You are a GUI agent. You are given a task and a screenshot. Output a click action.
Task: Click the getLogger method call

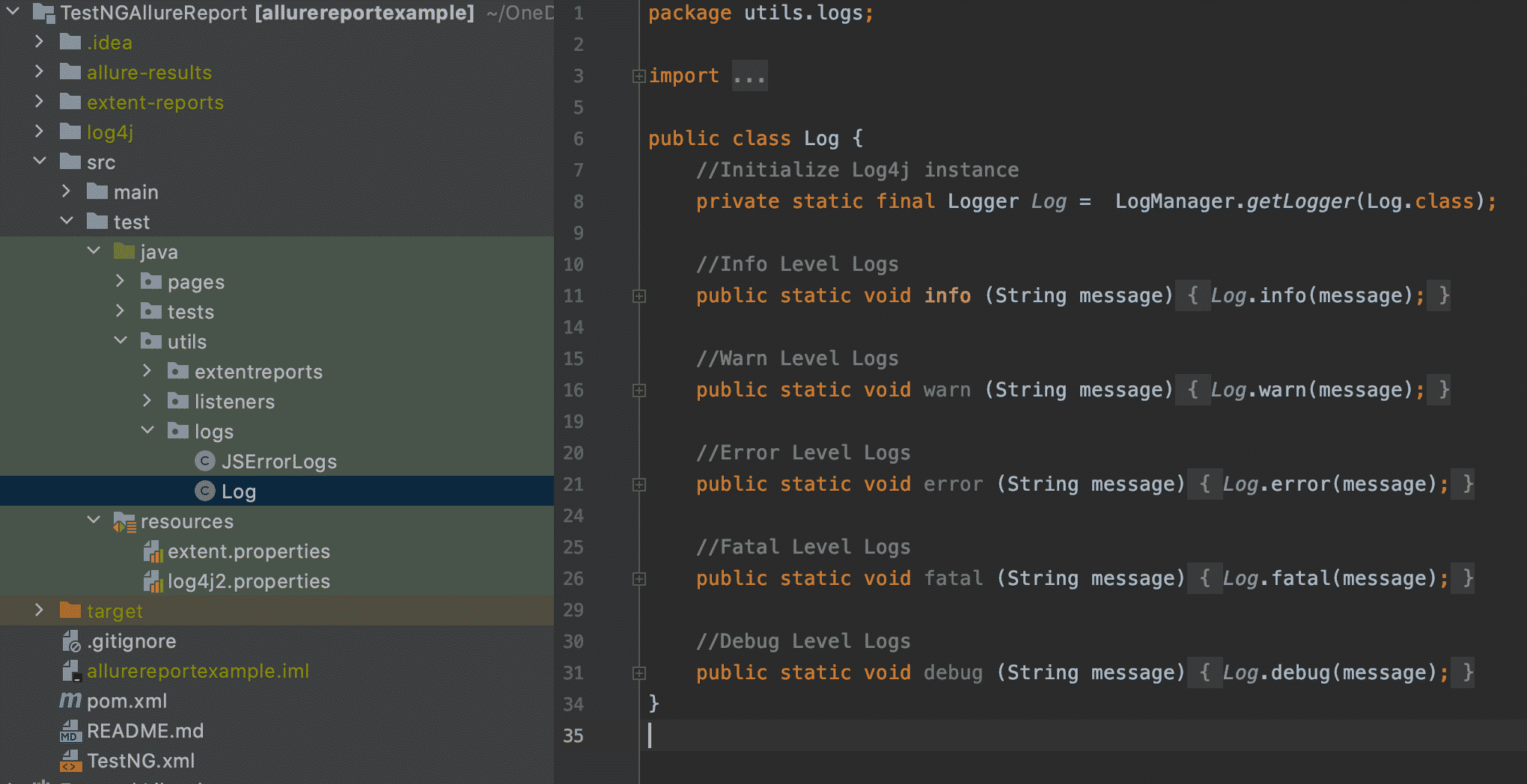1300,201
